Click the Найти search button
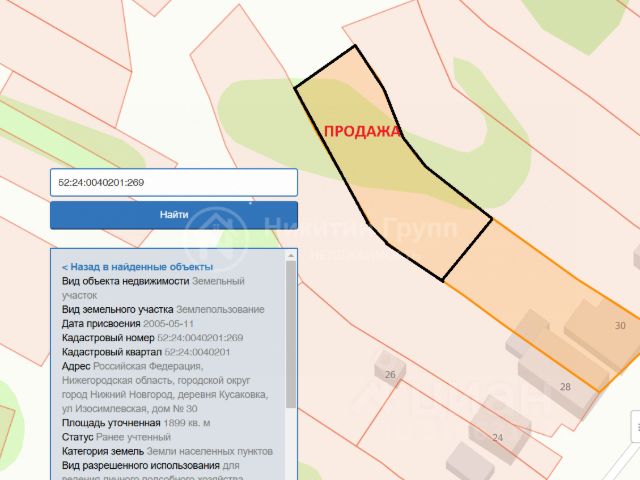 [x=174, y=215]
